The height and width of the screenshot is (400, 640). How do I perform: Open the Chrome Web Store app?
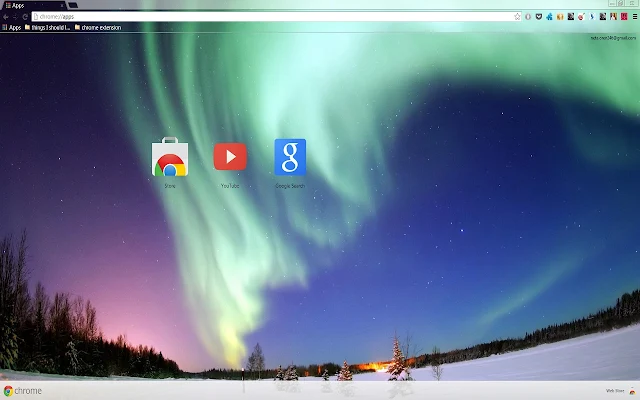pyautogui.click(x=170, y=157)
